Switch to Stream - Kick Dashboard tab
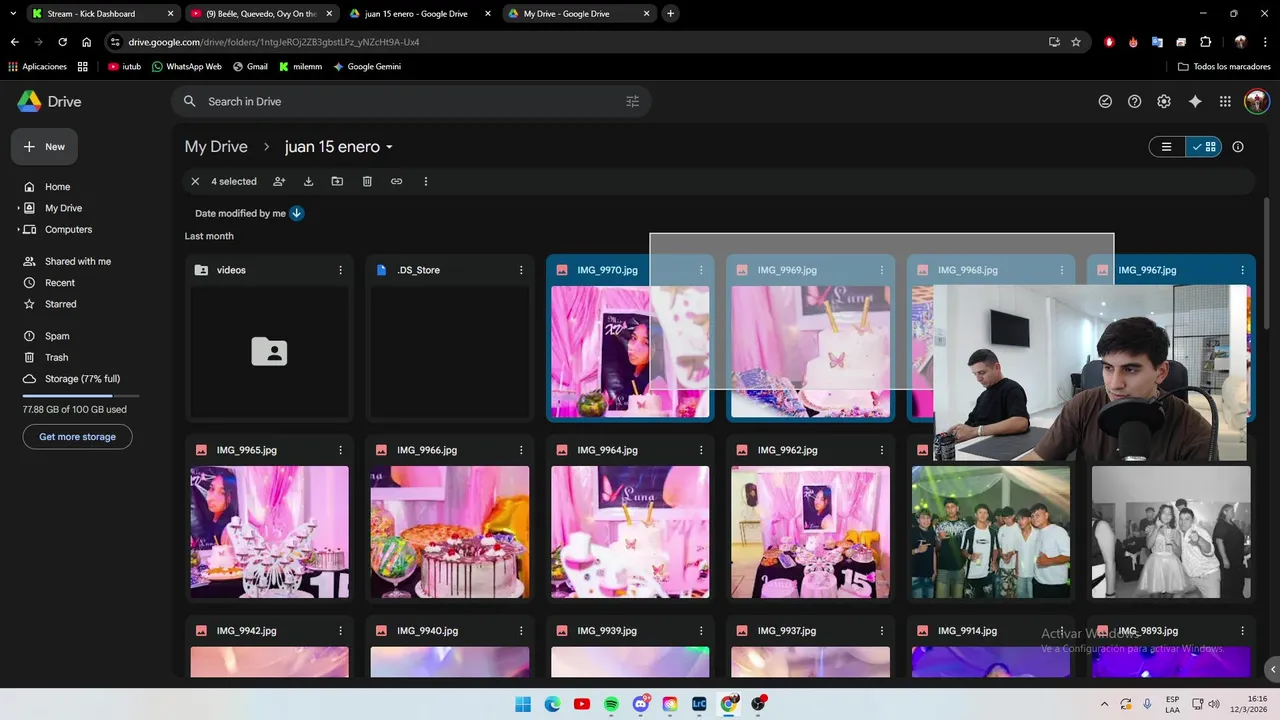1280x720 pixels. [x=104, y=14]
